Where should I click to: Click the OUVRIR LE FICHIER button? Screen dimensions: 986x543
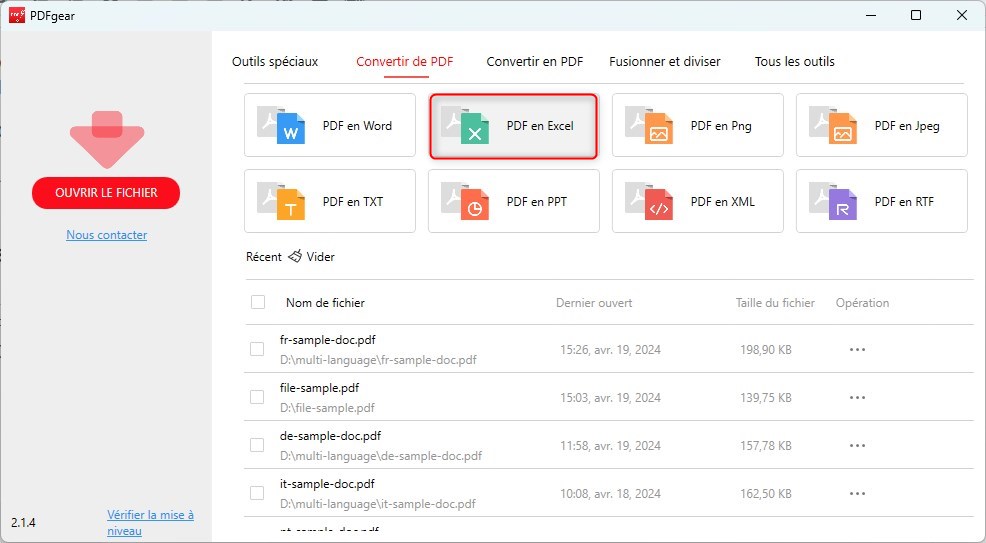106,193
